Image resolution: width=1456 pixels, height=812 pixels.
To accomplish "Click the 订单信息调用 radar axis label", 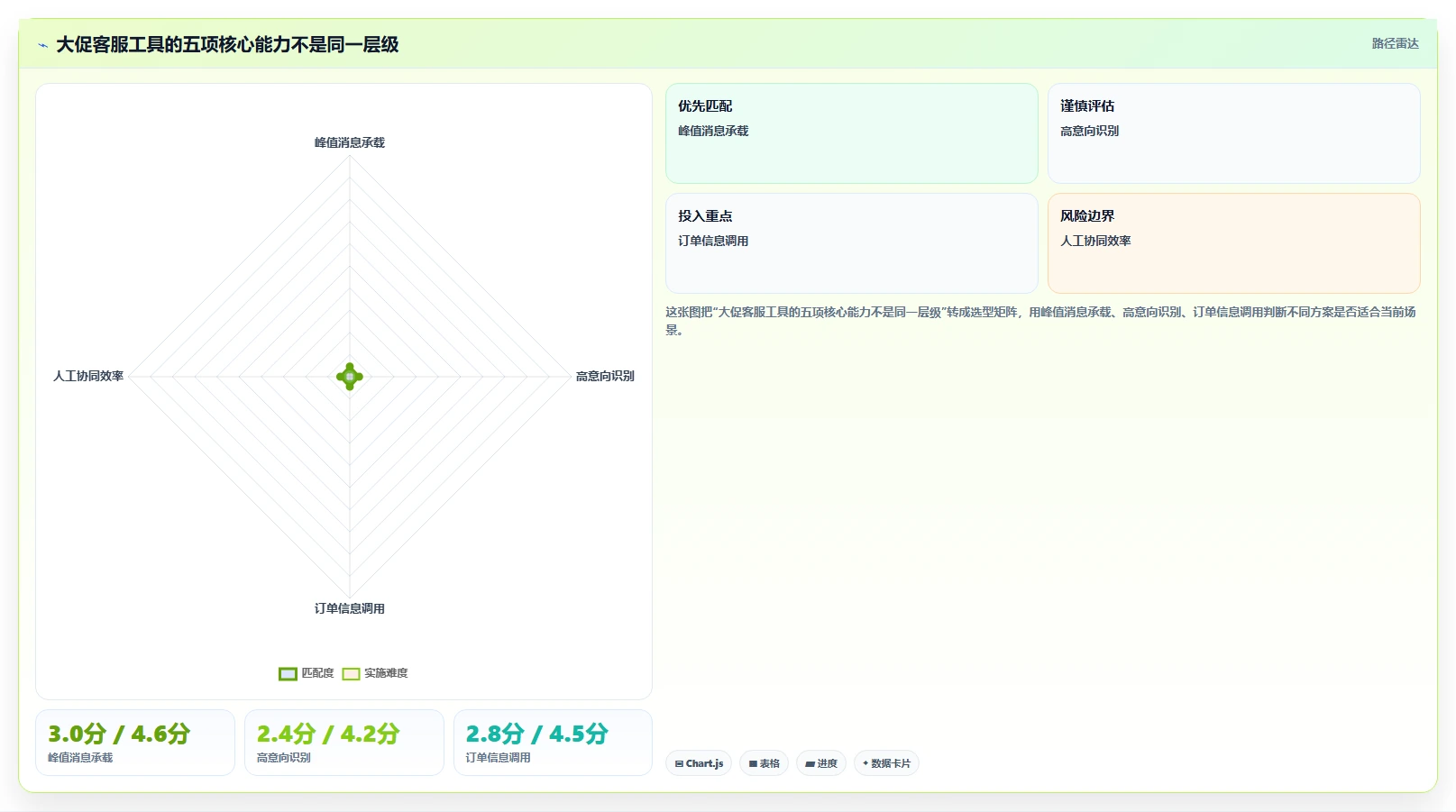I will click(x=350, y=608).
